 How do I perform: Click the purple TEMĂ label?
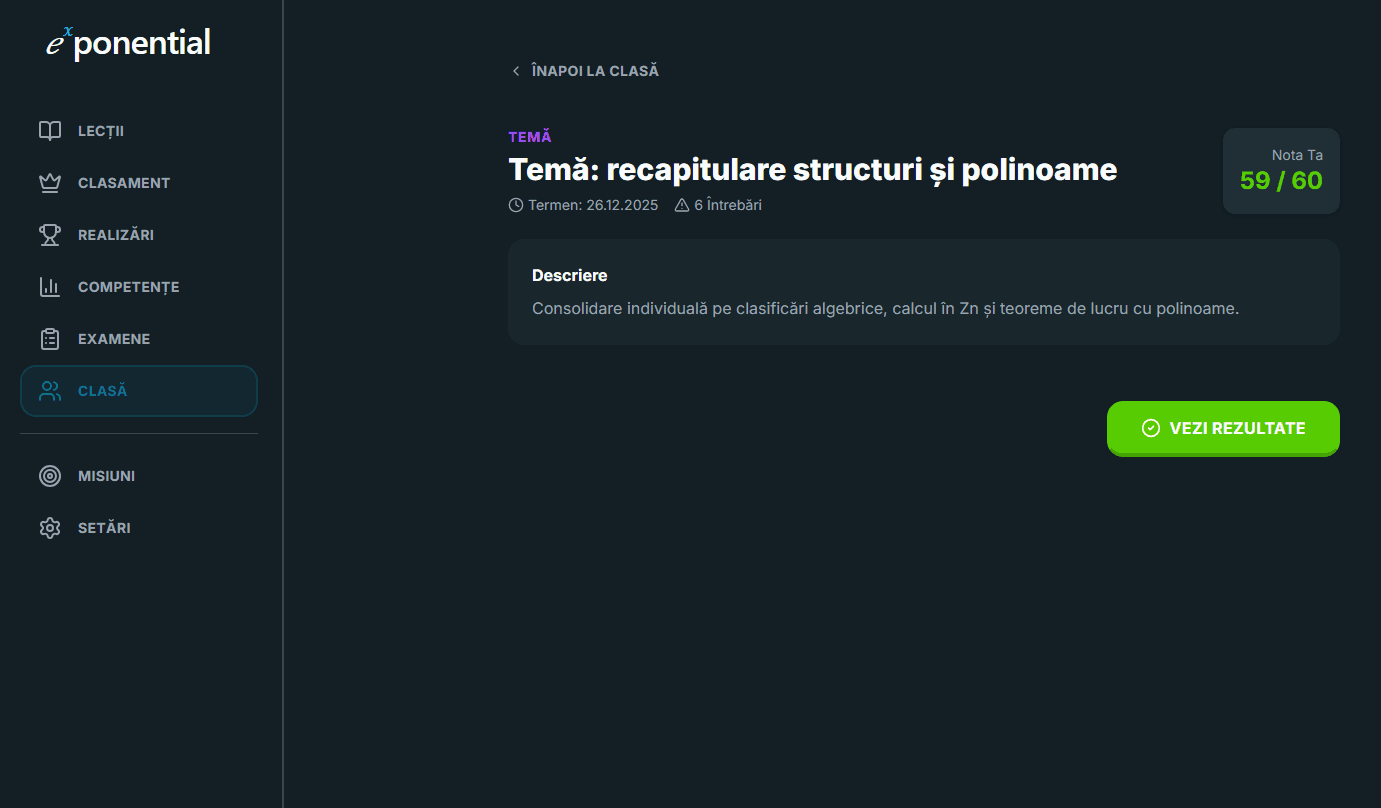pyautogui.click(x=530, y=137)
